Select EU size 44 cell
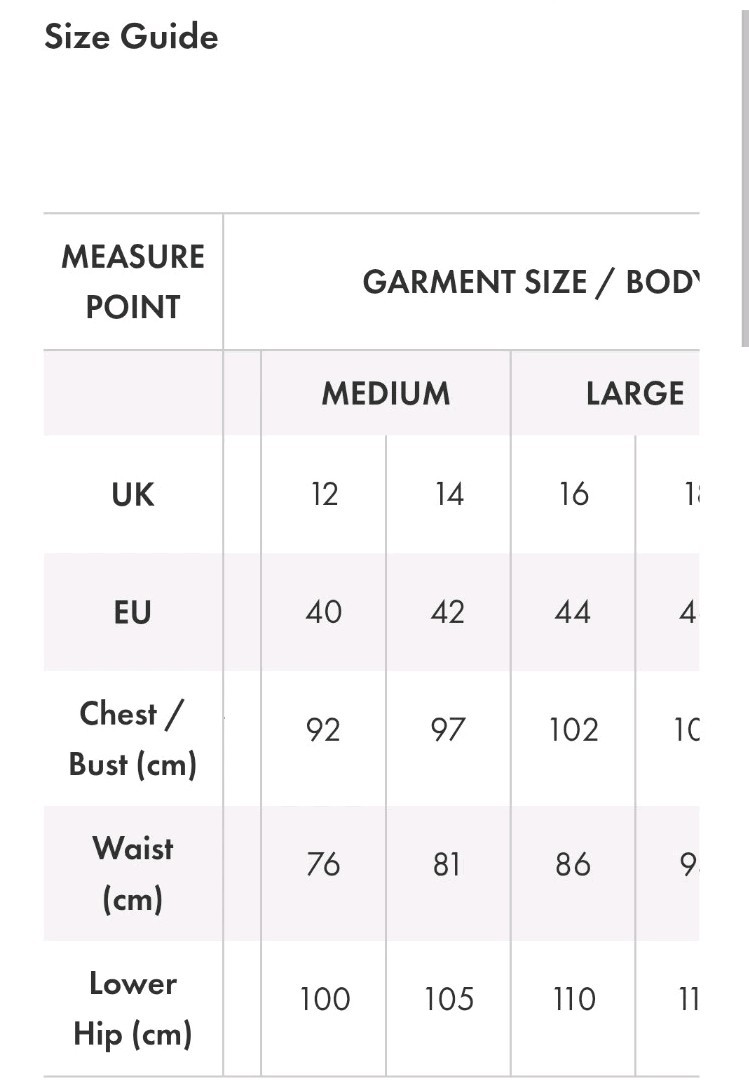 (573, 612)
